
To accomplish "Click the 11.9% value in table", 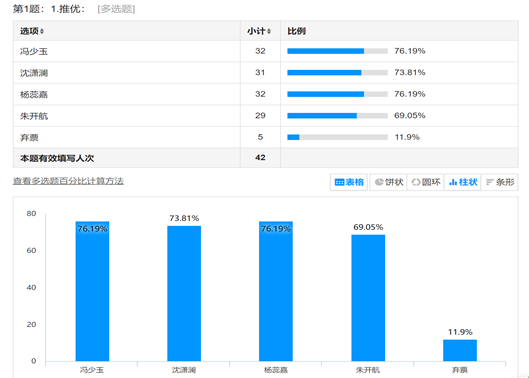I will click(x=407, y=137).
